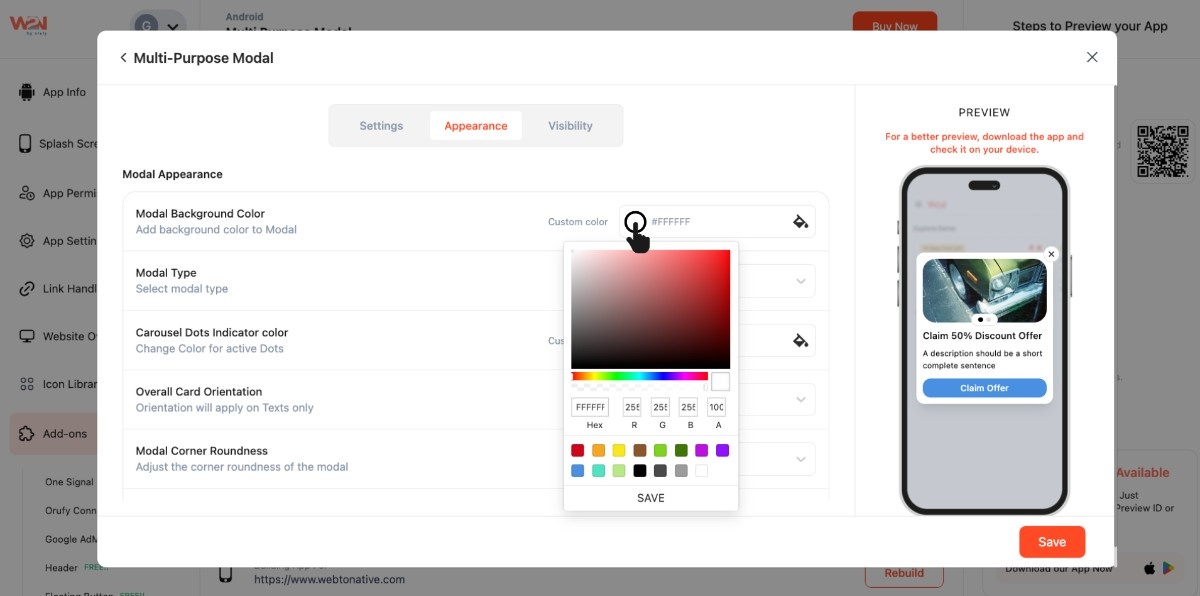Expand the Modal Type dropdown
1200x596 pixels.
(800, 281)
